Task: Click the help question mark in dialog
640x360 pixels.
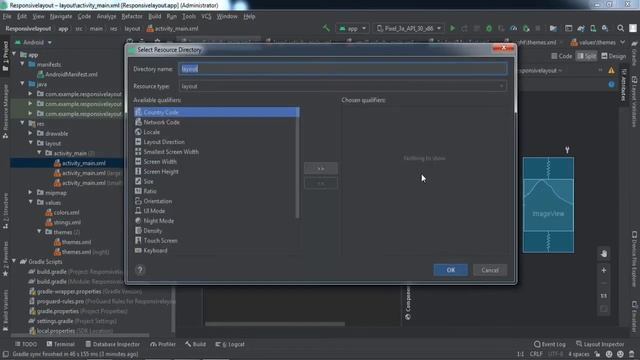Action: pyautogui.click(x=140, y=270)
